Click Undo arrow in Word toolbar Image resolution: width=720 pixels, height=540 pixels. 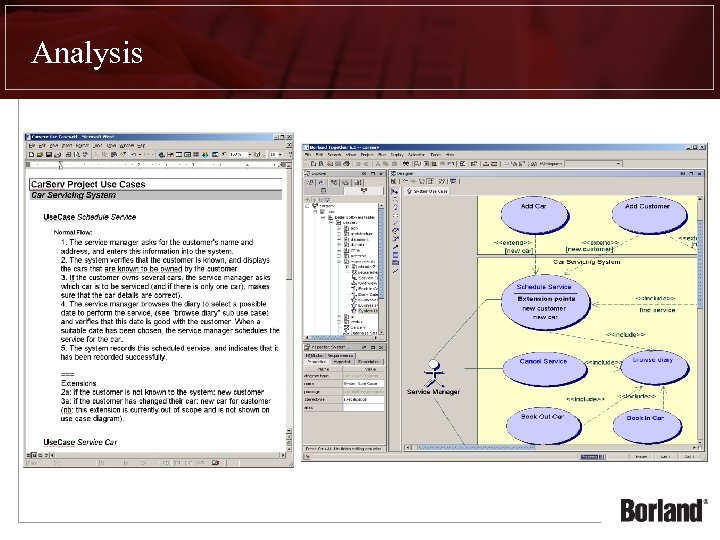tap(134, 155)
